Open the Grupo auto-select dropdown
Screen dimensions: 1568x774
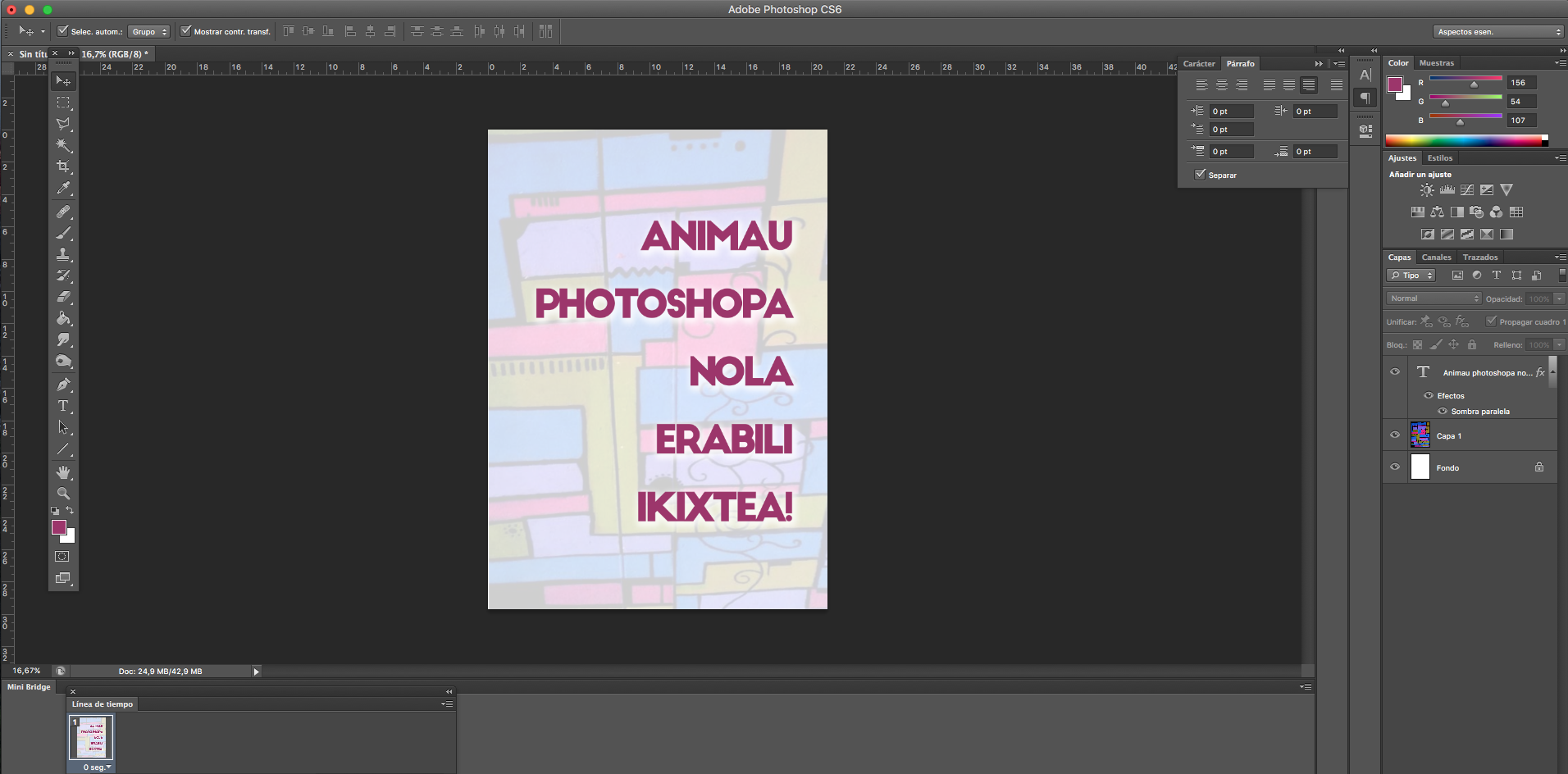[x=149, y=32]
